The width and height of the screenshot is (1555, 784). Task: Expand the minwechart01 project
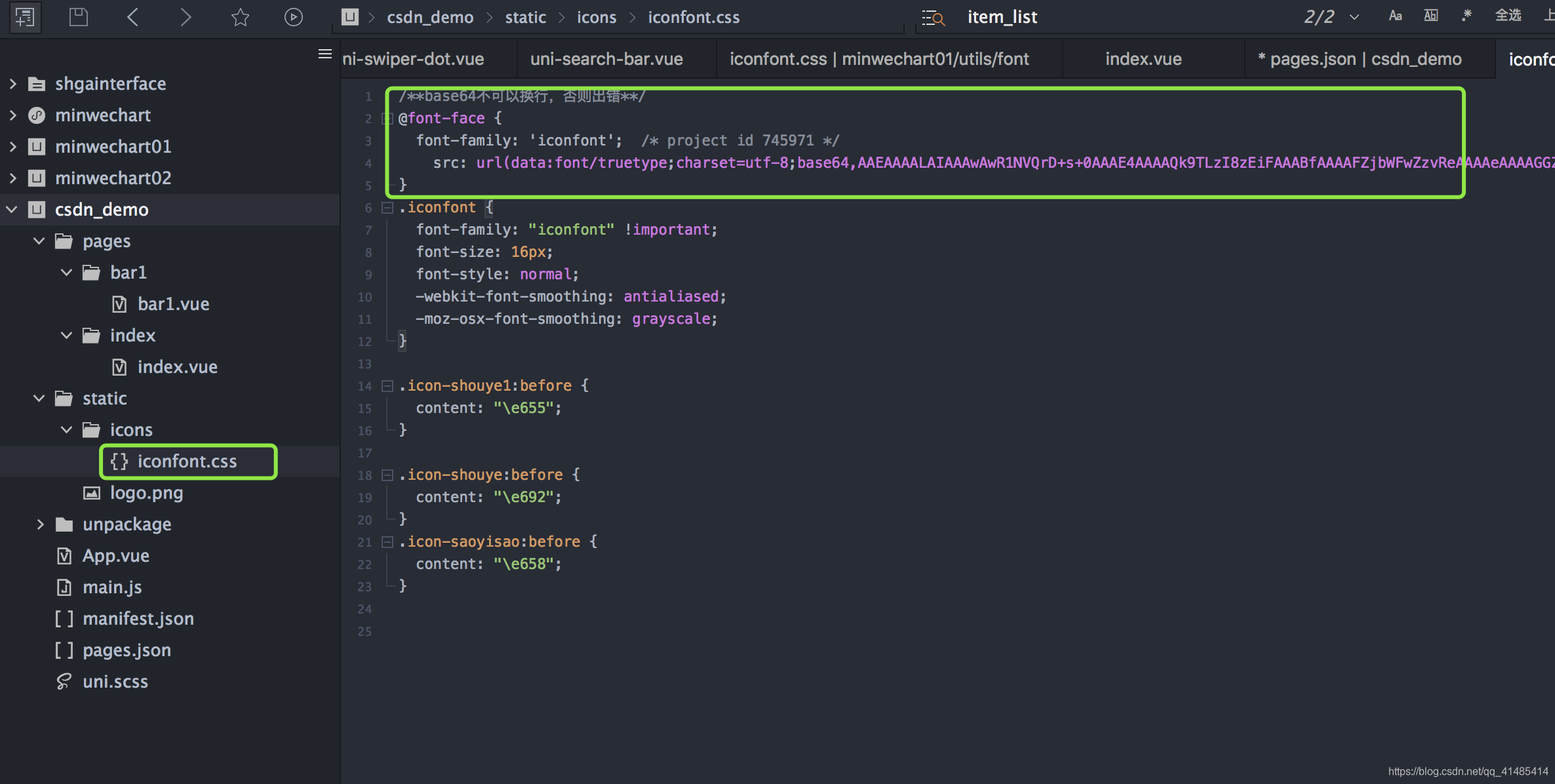click(12, 147)
